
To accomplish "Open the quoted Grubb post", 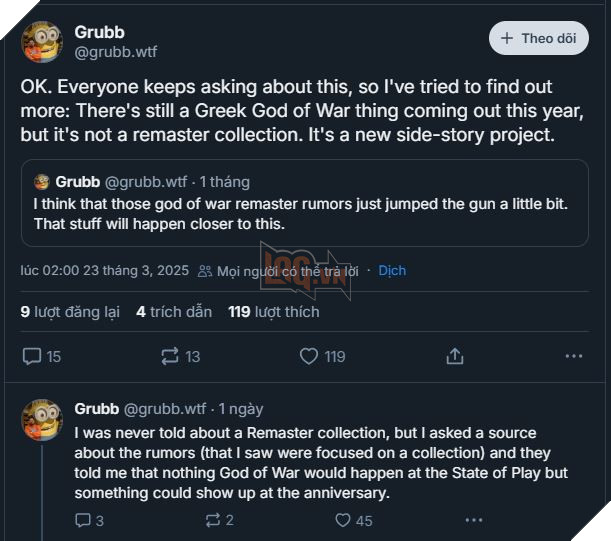I will (297, 212).
